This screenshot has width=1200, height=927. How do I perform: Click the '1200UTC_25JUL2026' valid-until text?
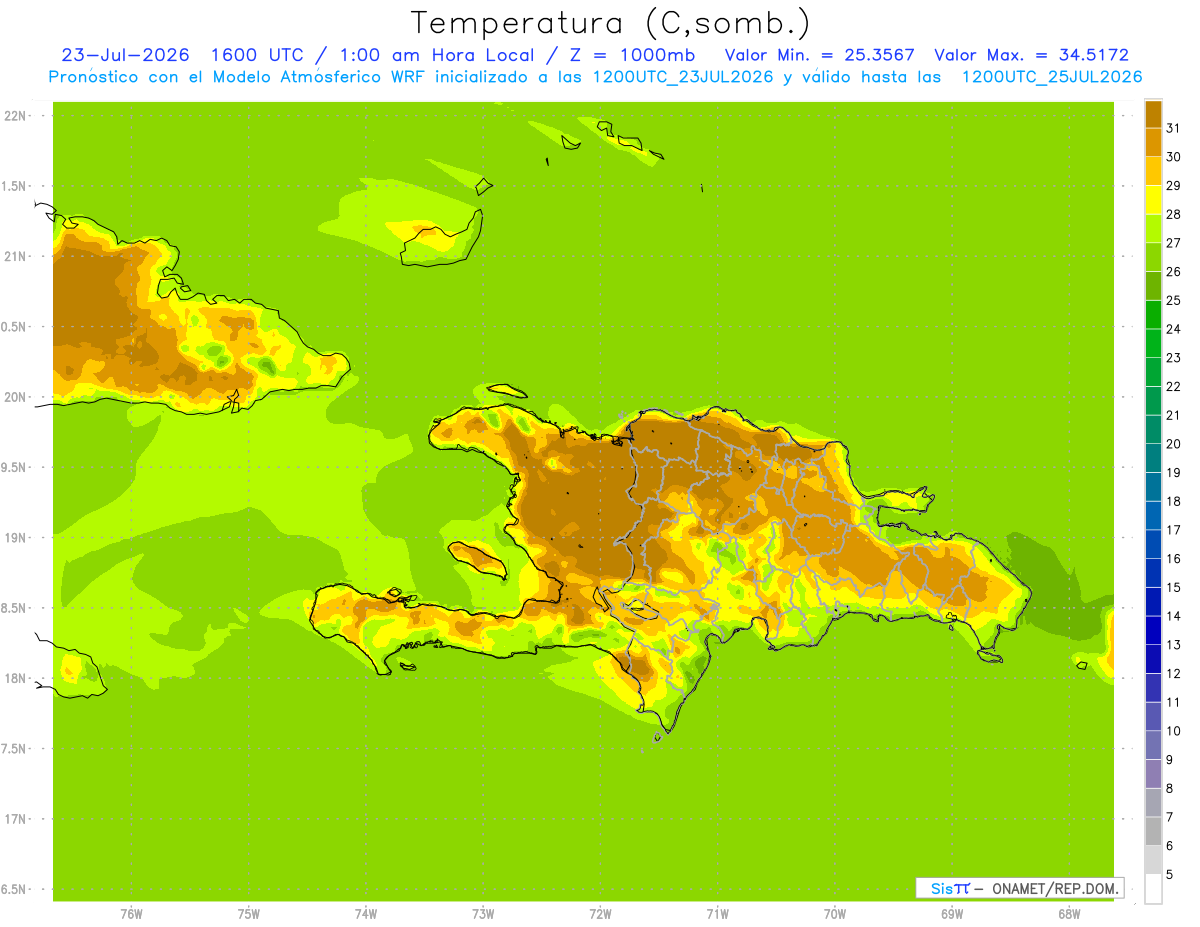(1052, 77)
